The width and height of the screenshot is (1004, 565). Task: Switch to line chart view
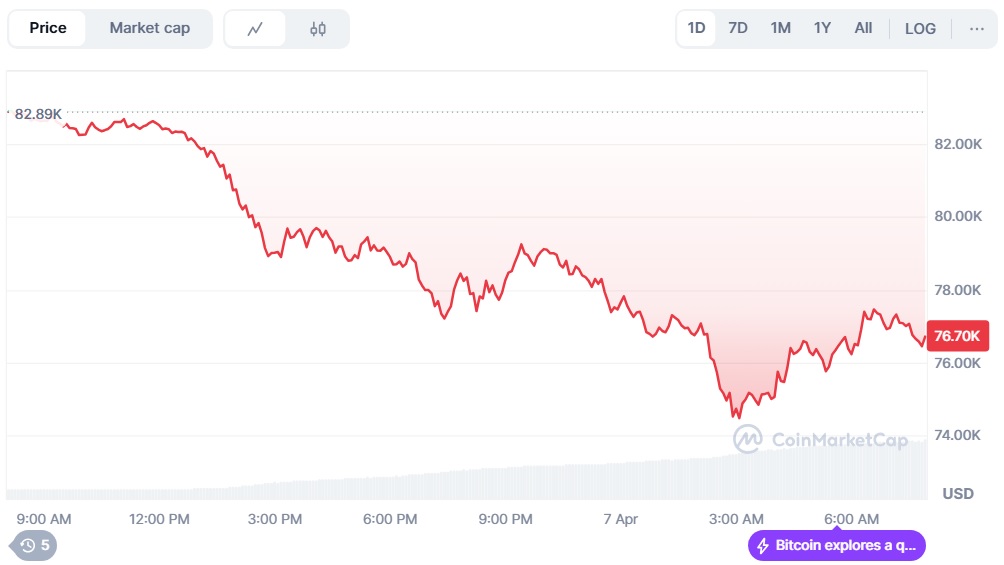tap(255, 29)
